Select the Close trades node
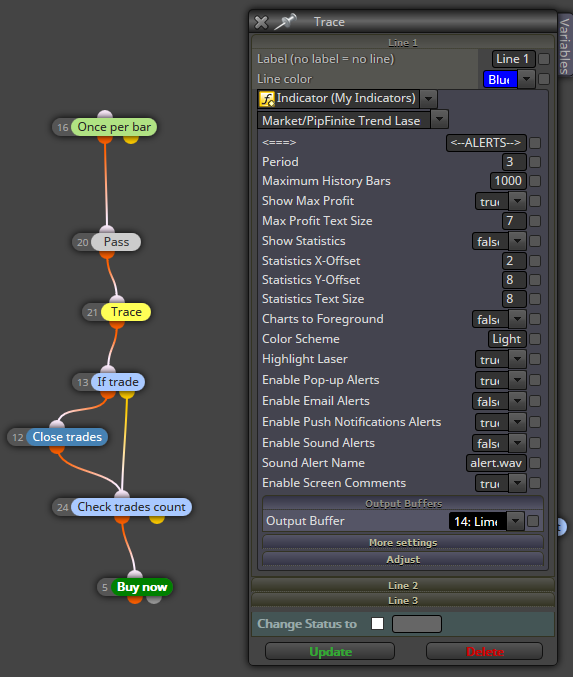Viewport: 573px width, 677px height. 67,437
